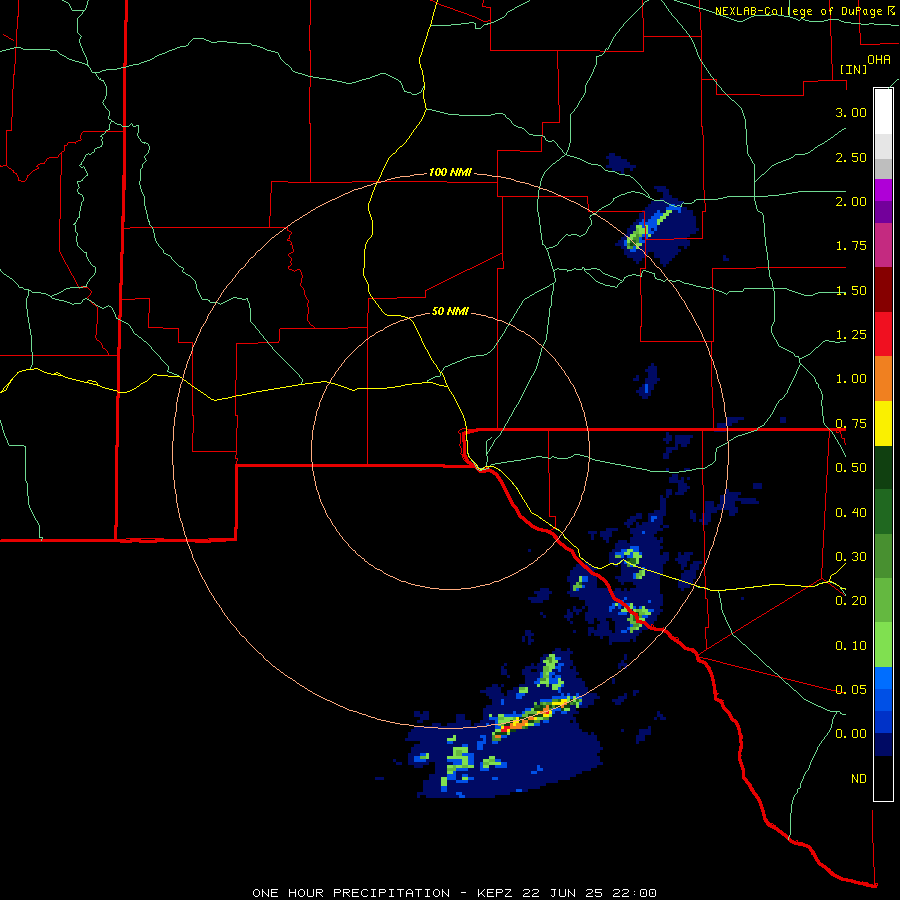
Task: Click the 0.40 legend value
Action: tap(851, 513)
